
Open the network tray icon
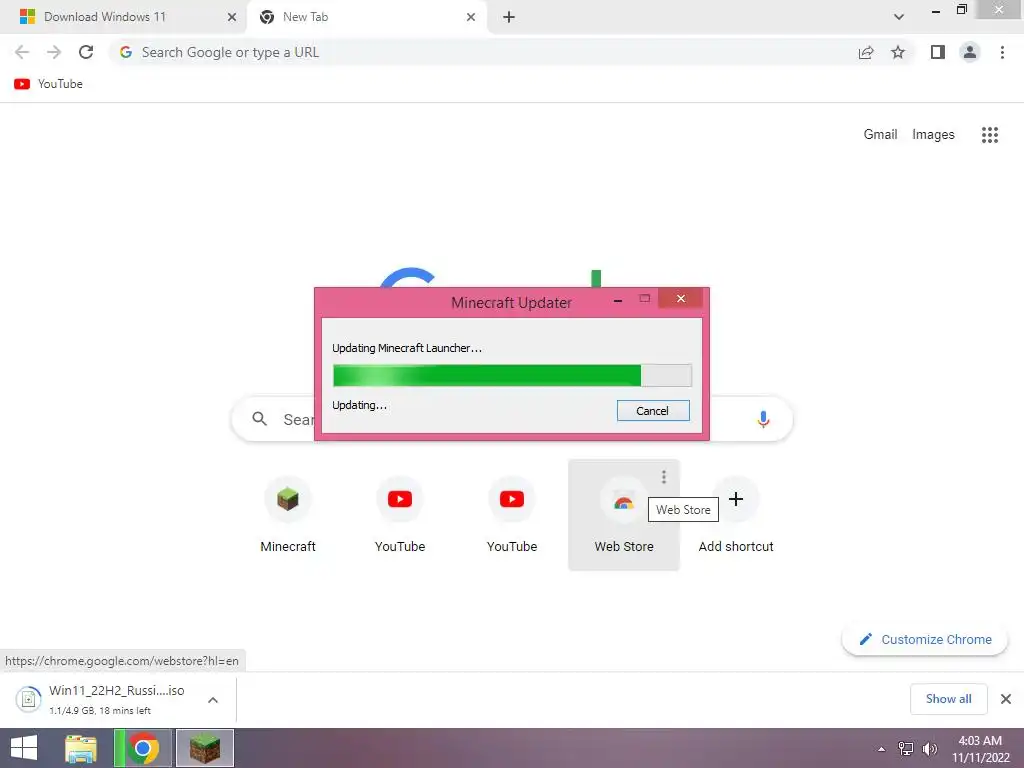click(906, 749)
